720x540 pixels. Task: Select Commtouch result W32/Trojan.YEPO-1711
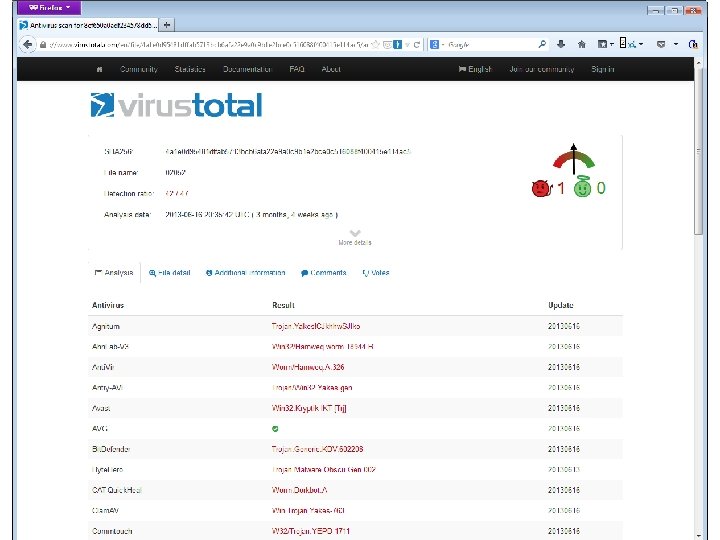coord(310,531)
